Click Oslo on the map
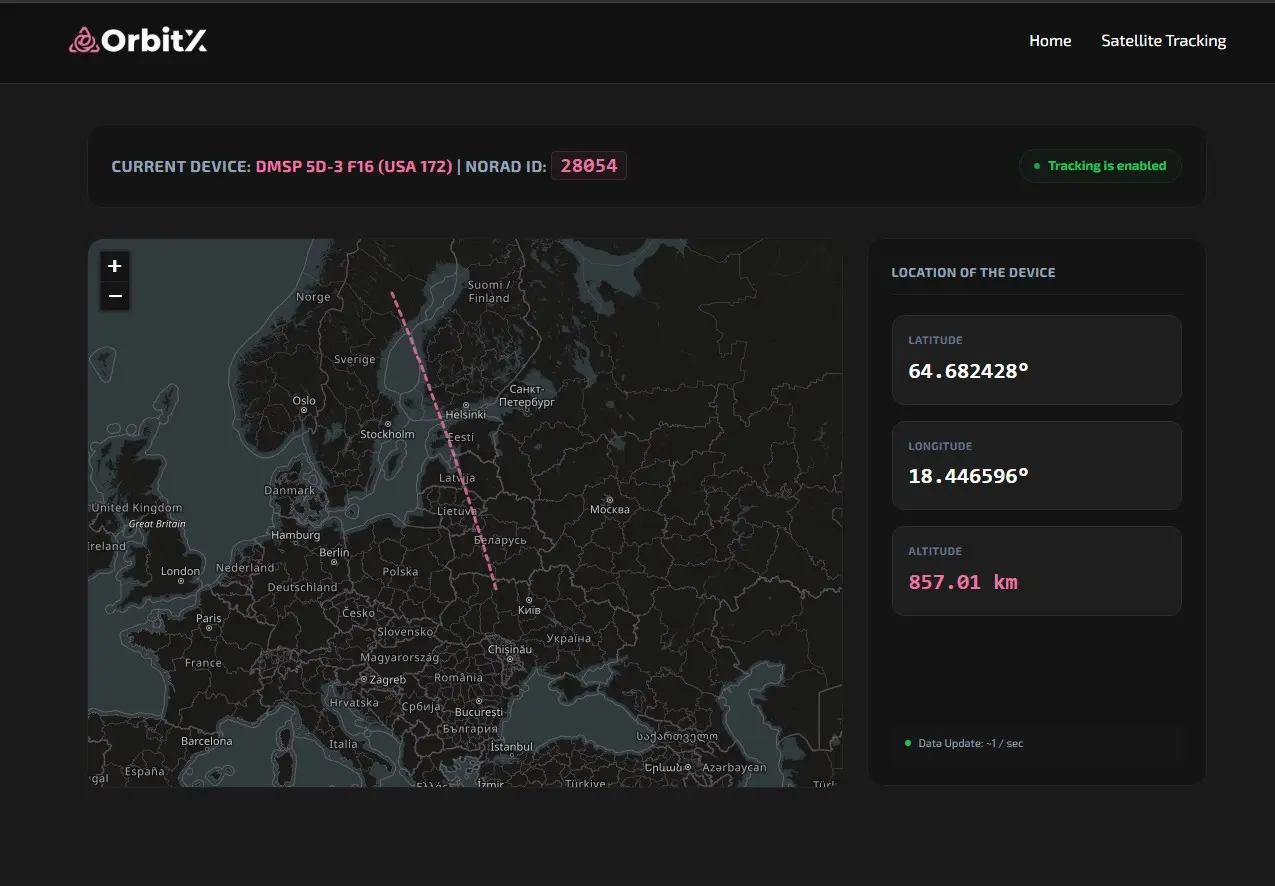 coord(304,401)
